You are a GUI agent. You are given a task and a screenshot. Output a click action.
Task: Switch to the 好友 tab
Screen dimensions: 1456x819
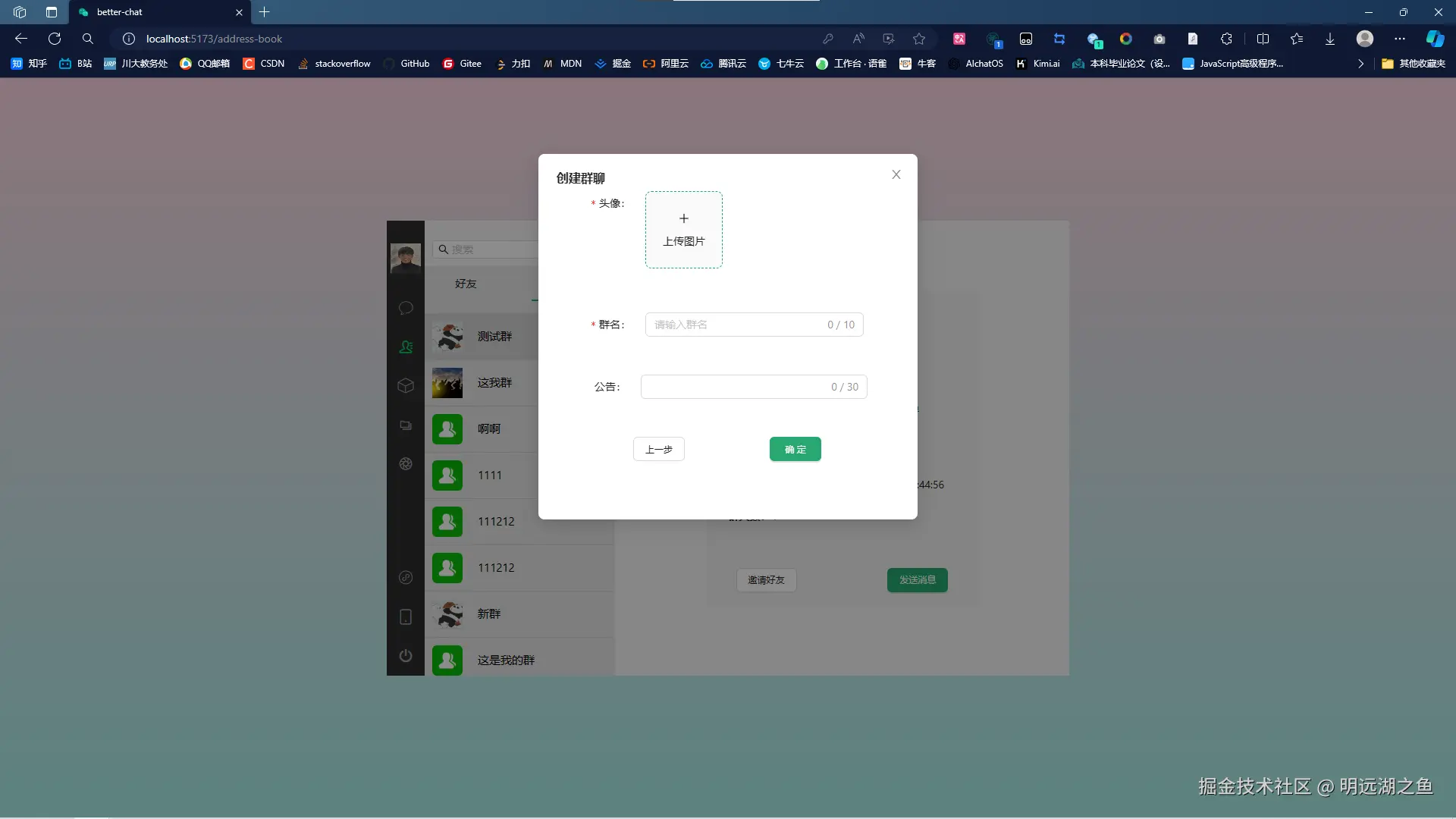466,284
